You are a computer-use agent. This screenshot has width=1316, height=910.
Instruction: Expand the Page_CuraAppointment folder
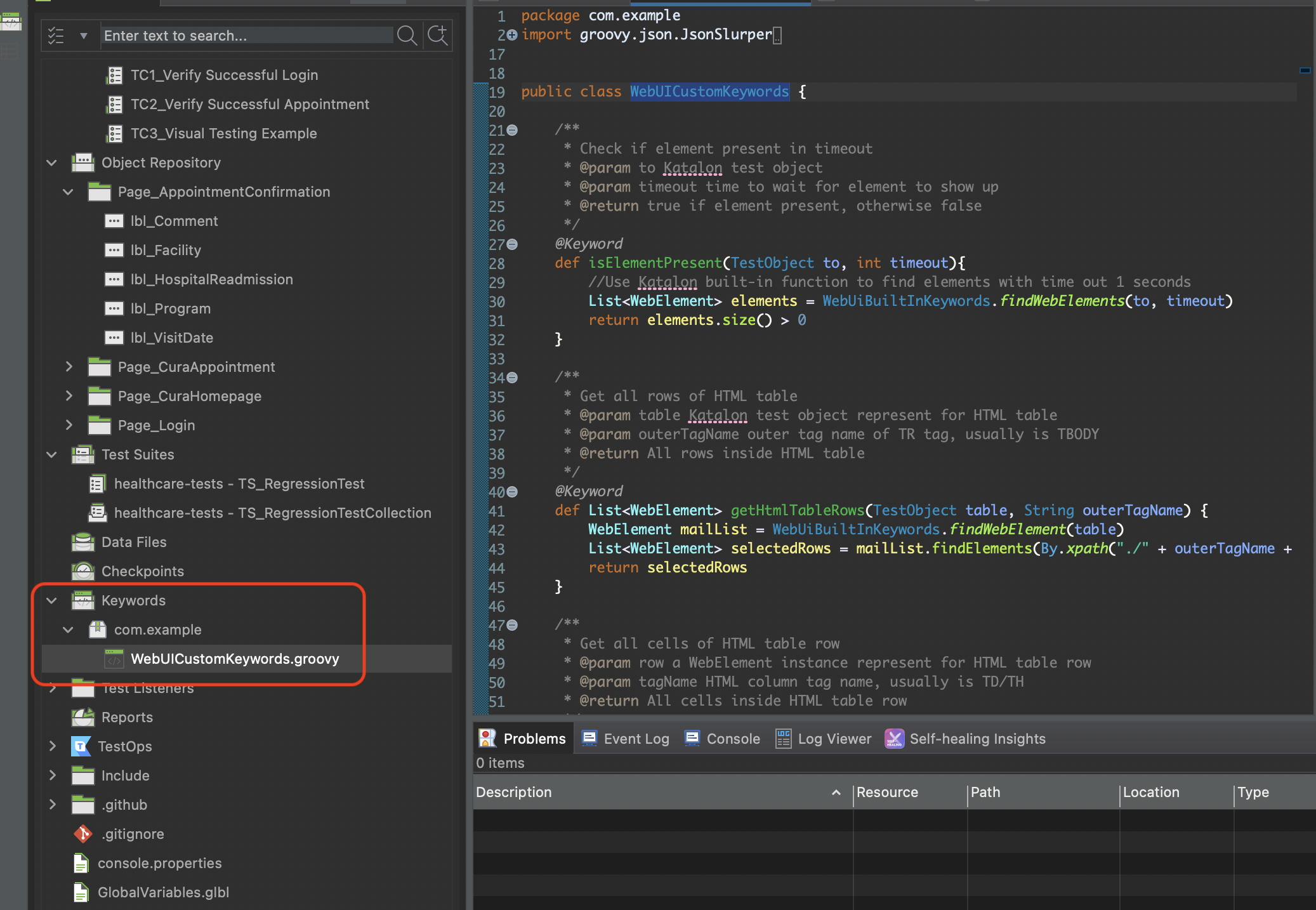click(x=69, y=367)
